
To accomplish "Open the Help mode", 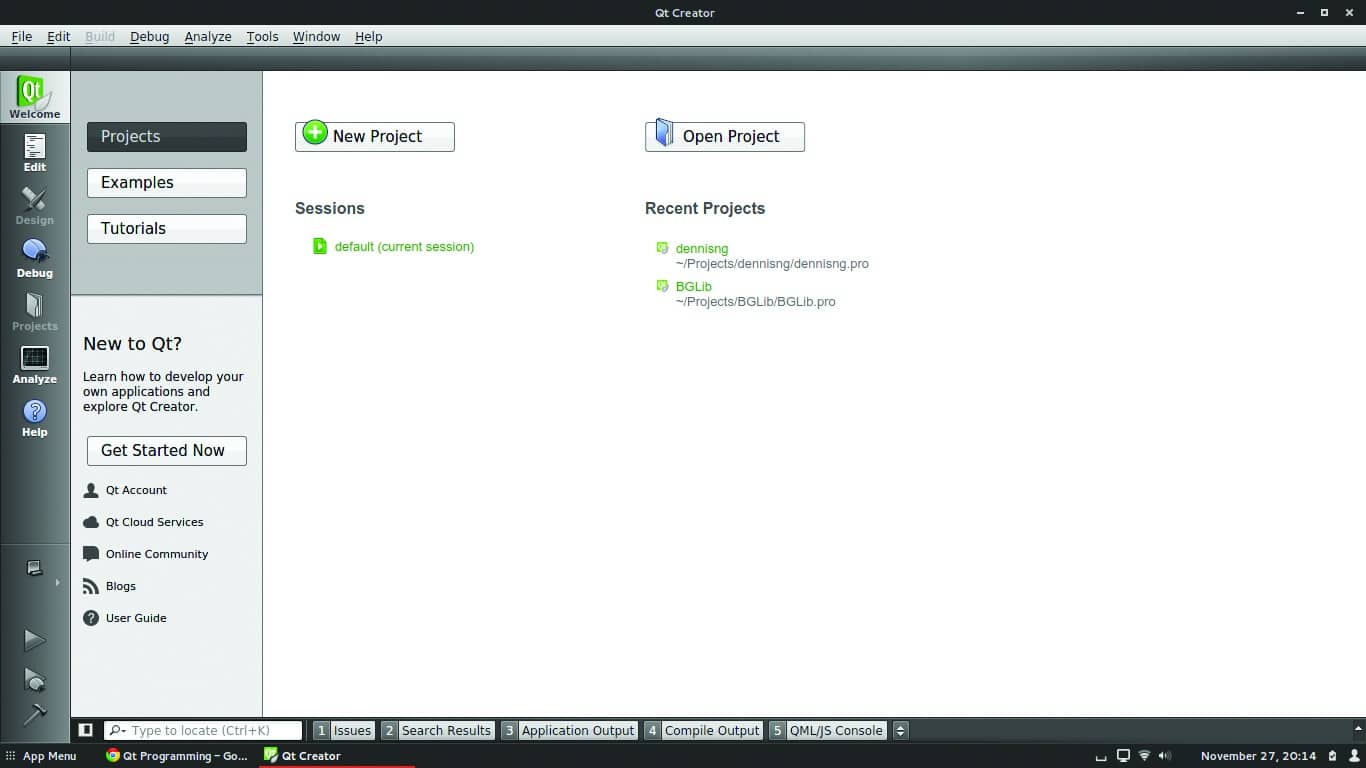I will click(x=35, y=417).
